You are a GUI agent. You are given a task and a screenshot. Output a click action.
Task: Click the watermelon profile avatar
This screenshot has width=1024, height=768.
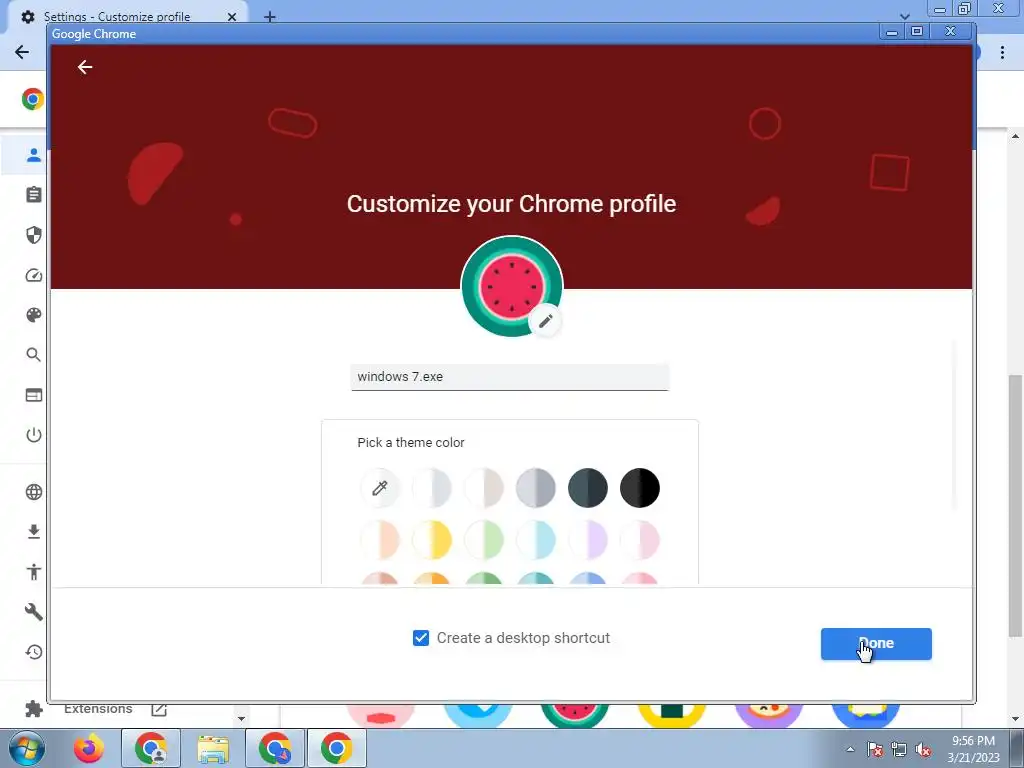click(x=511, y=286)
